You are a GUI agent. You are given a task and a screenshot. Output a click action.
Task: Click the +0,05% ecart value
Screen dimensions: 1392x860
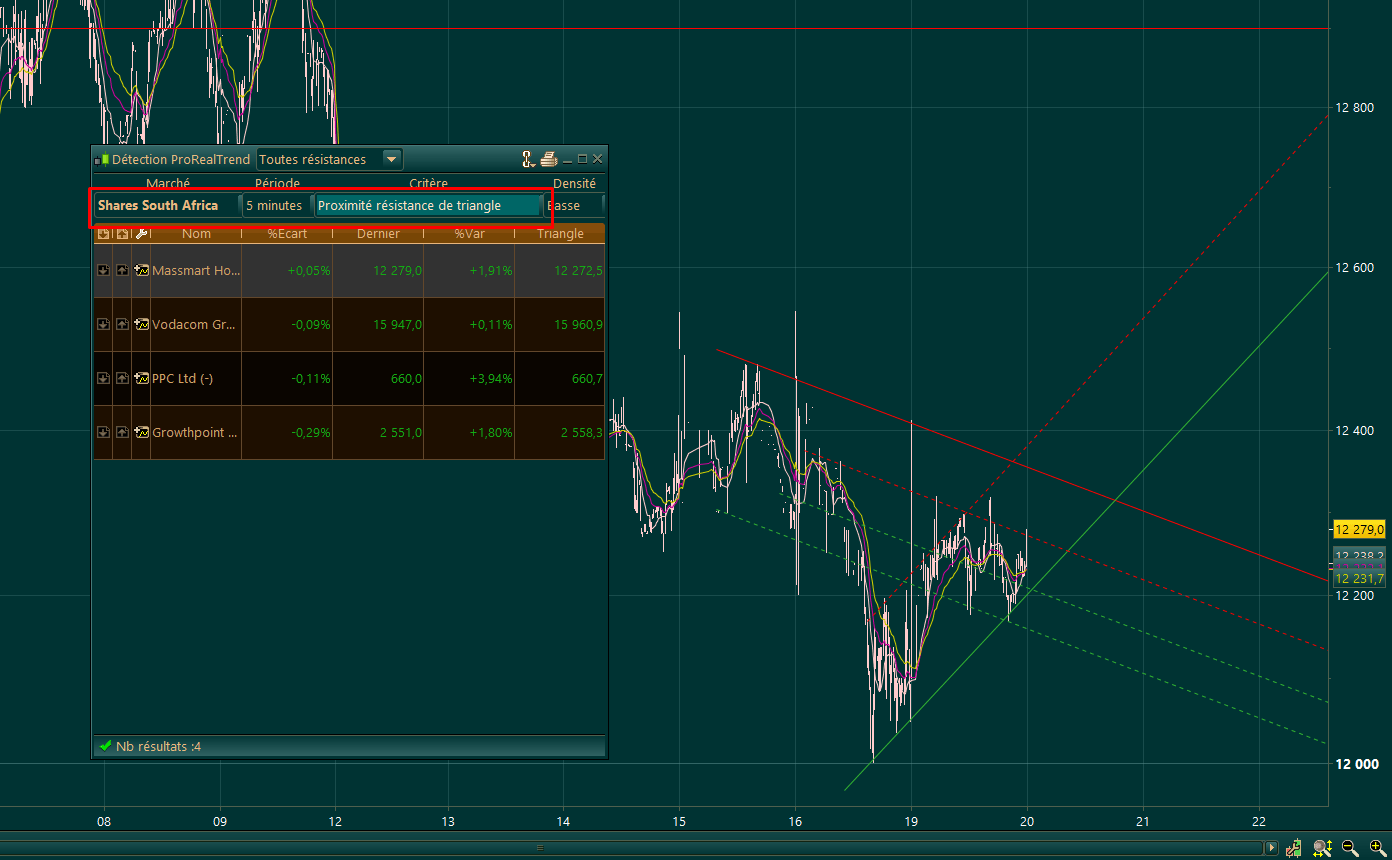(308, 270)
